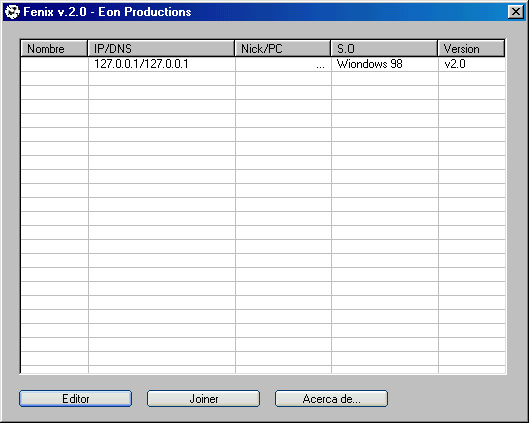Click the Wiondows 98 cell

pos(369,64)
